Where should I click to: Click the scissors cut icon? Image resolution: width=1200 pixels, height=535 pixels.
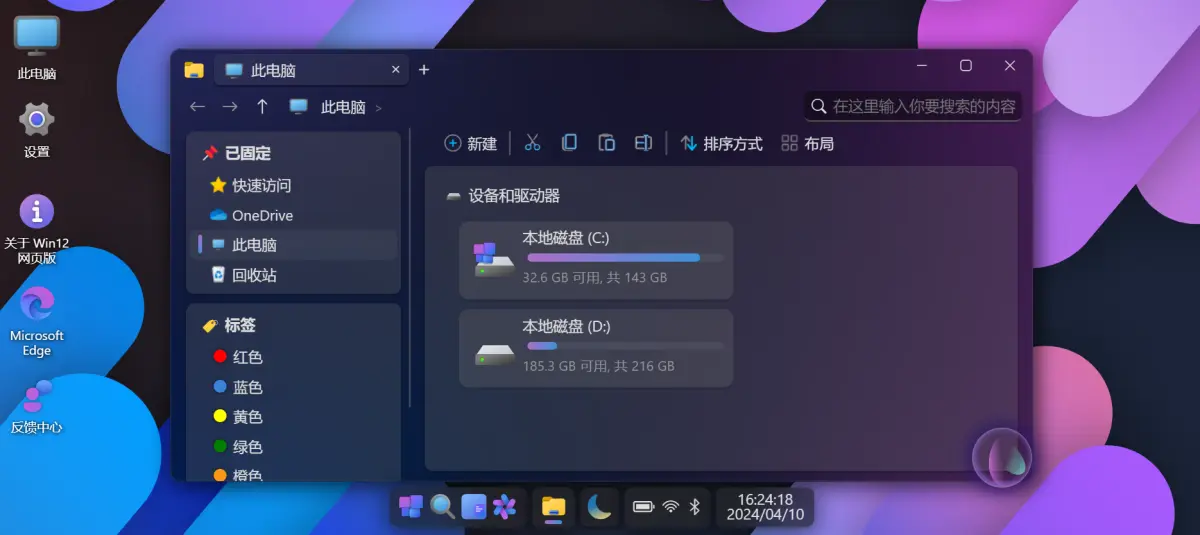(x=532, y=143)
